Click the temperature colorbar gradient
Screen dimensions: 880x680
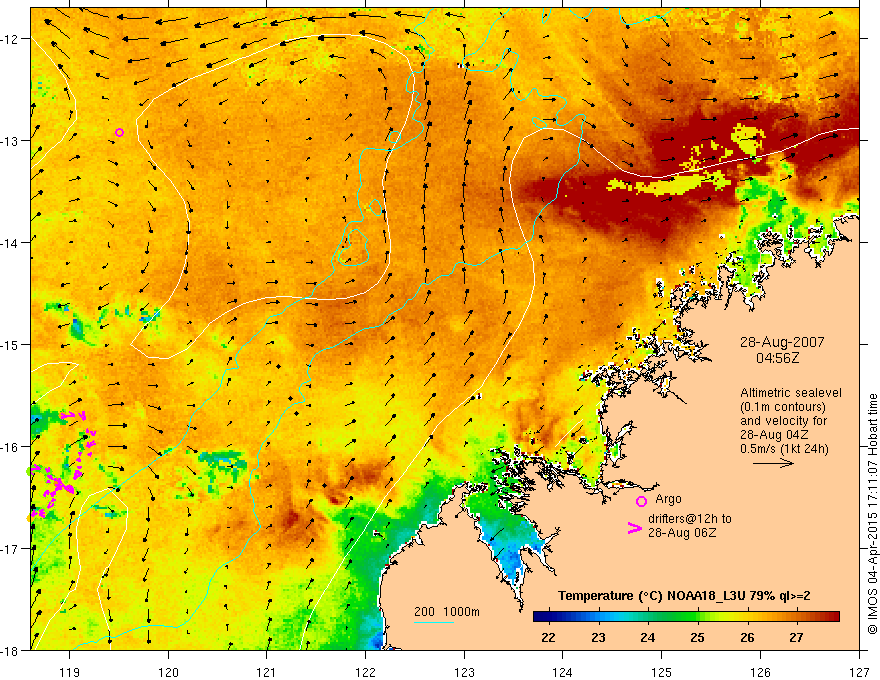(686, 617)
